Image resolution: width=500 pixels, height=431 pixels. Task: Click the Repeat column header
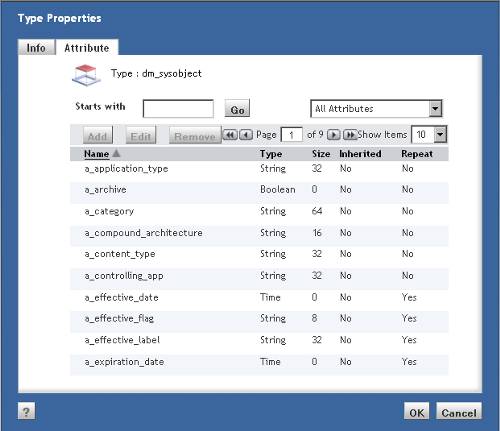pos(417,154)
